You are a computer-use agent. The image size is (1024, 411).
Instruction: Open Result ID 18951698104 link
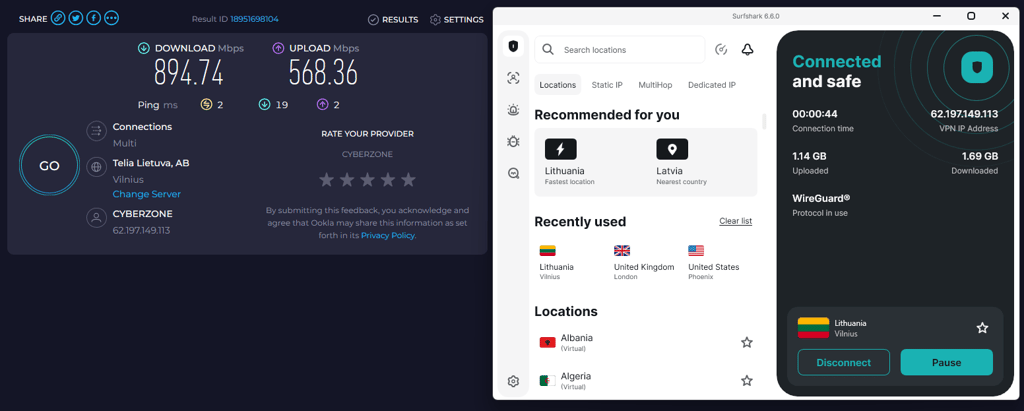point(254,20)
